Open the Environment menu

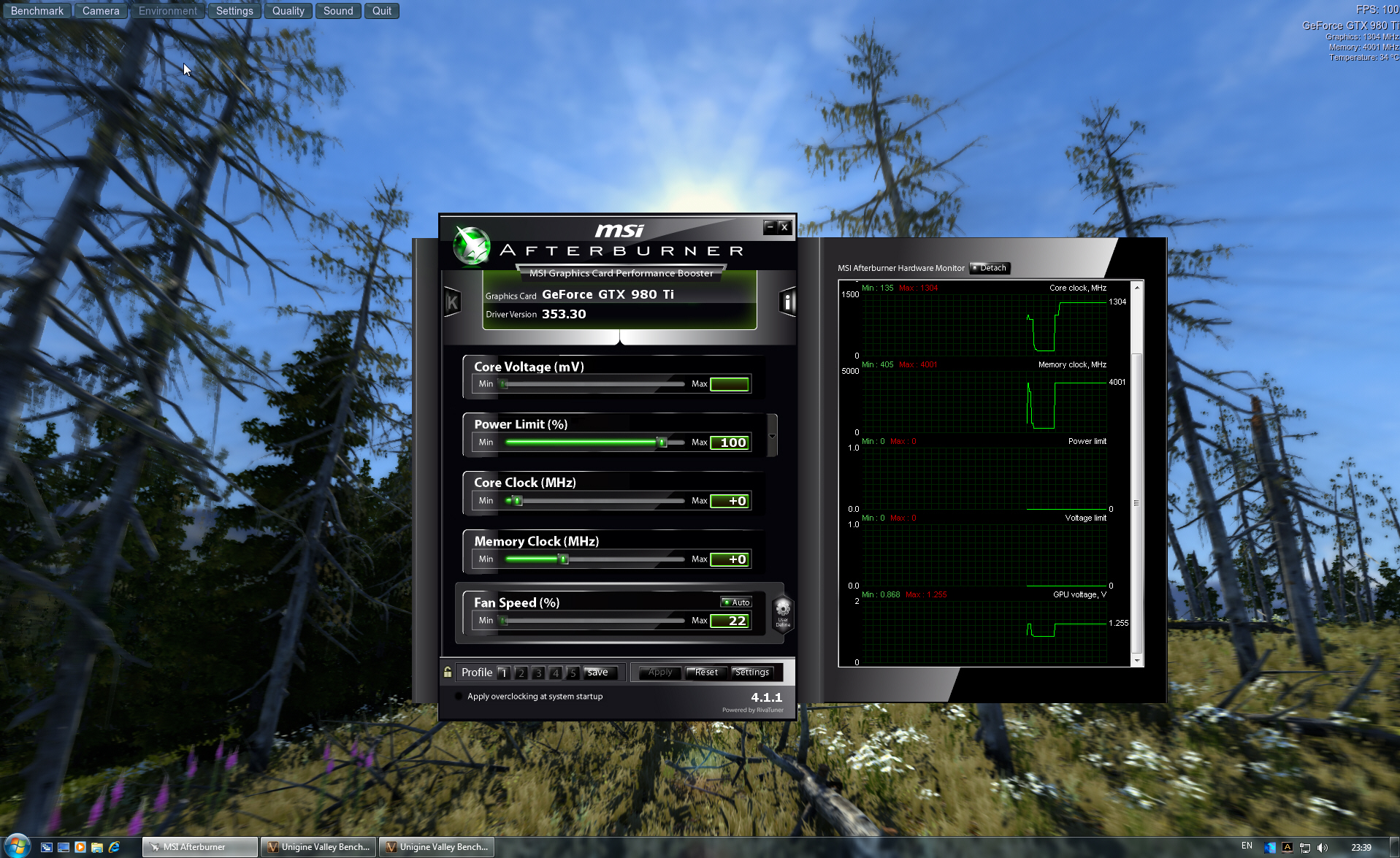168,11
